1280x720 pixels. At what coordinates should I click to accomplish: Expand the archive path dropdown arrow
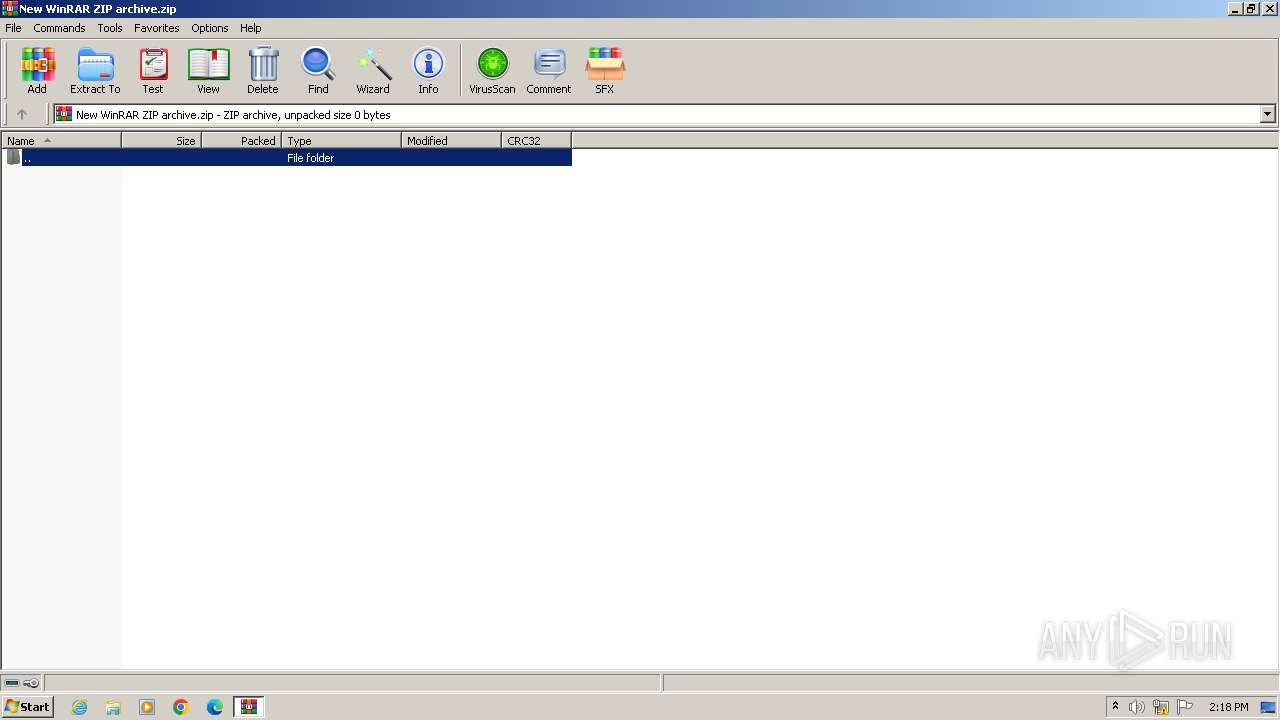tap(1267, 114)
